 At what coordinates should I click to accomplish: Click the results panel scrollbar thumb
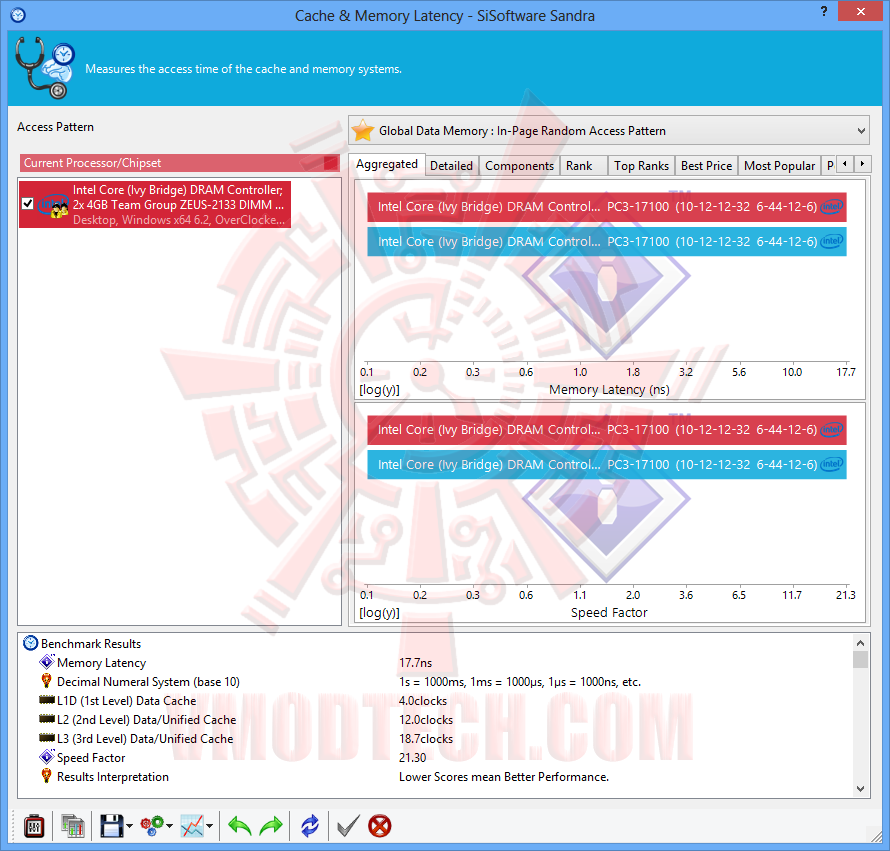pyautogui.click(x=860, y=660)
